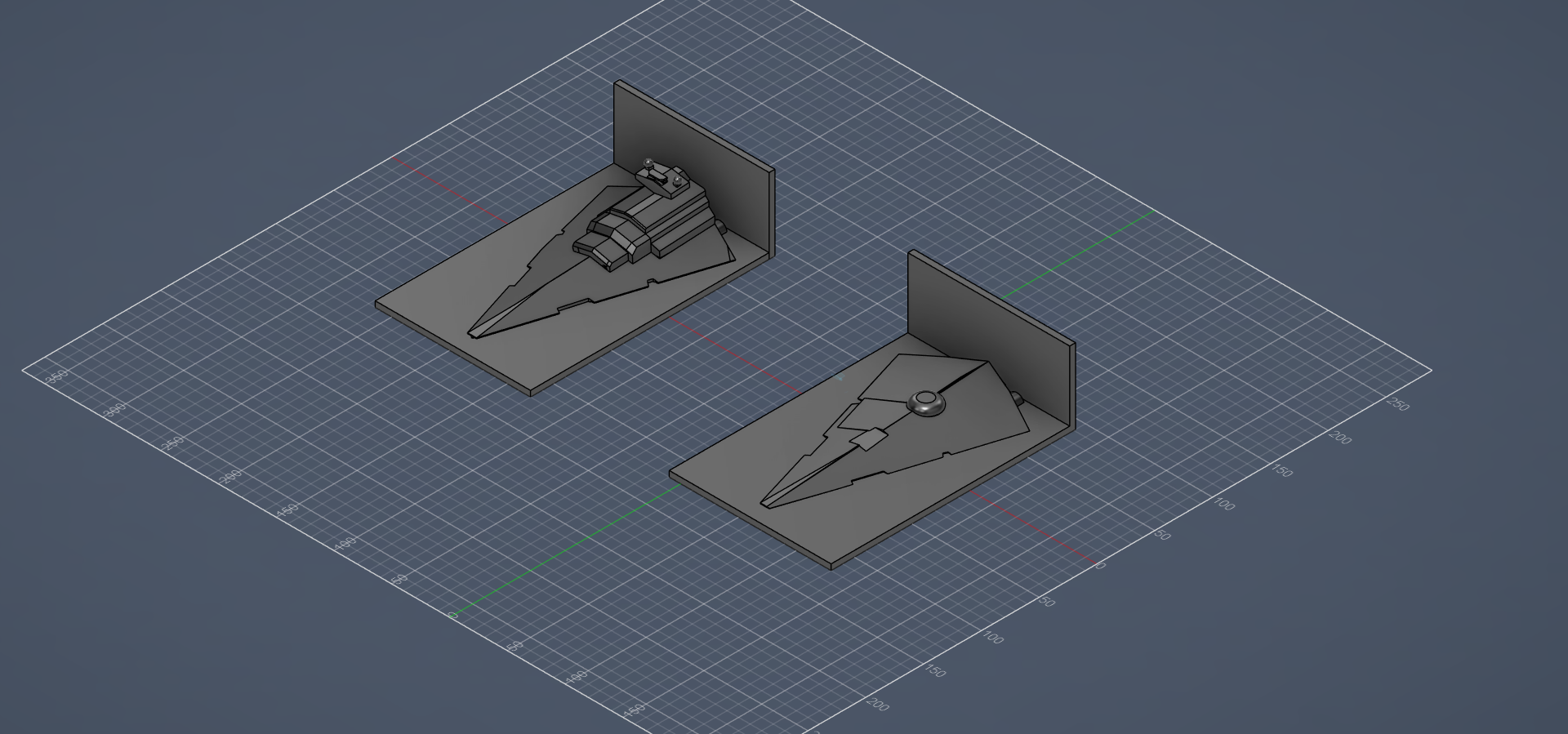
Task: Click the "300" grid axis label
Action: [115, 409]
